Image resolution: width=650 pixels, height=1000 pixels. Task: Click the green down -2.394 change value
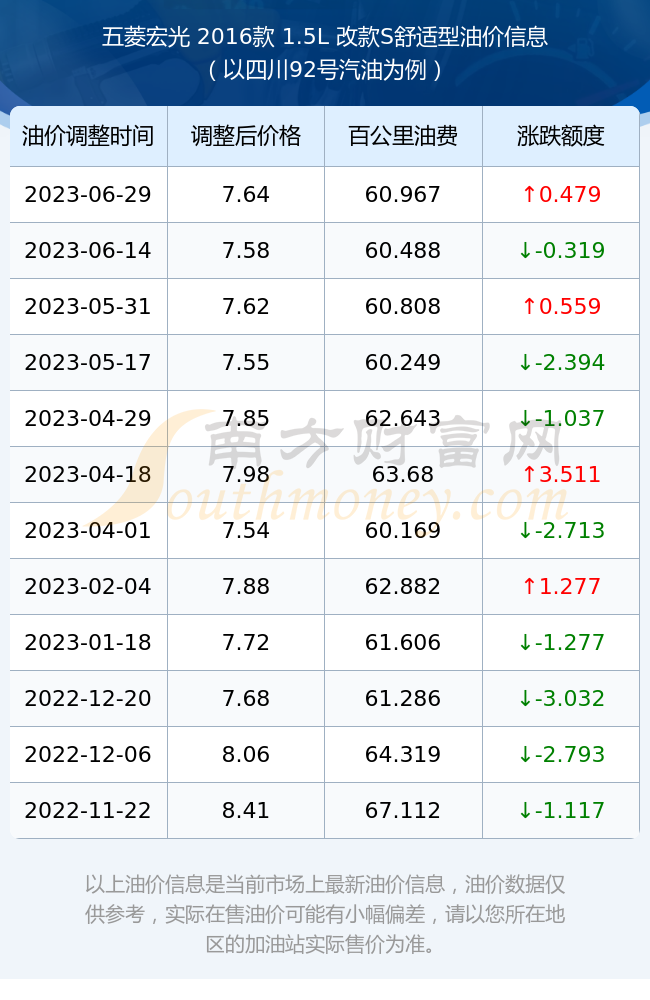[561, 363]
